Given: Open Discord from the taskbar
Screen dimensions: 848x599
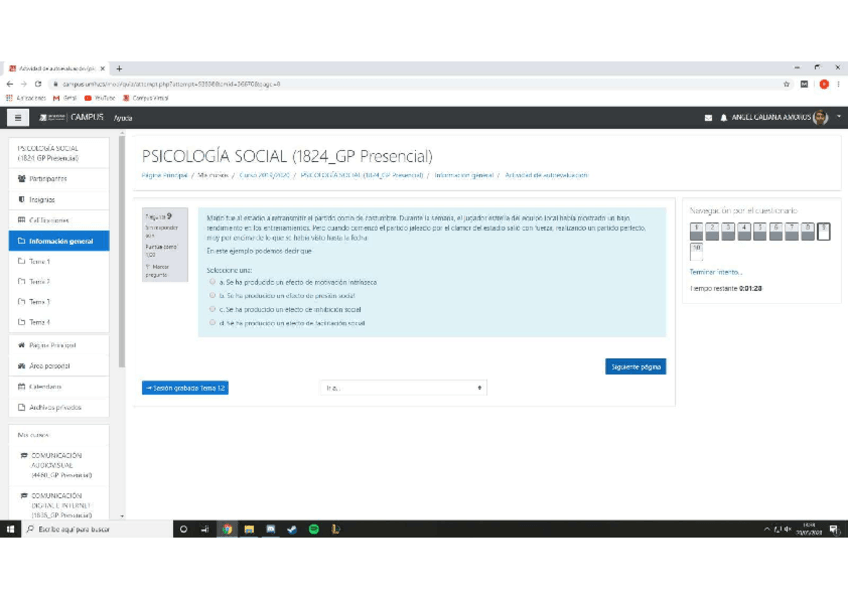Looking at the screenshot, I should (x=270, y=529).
